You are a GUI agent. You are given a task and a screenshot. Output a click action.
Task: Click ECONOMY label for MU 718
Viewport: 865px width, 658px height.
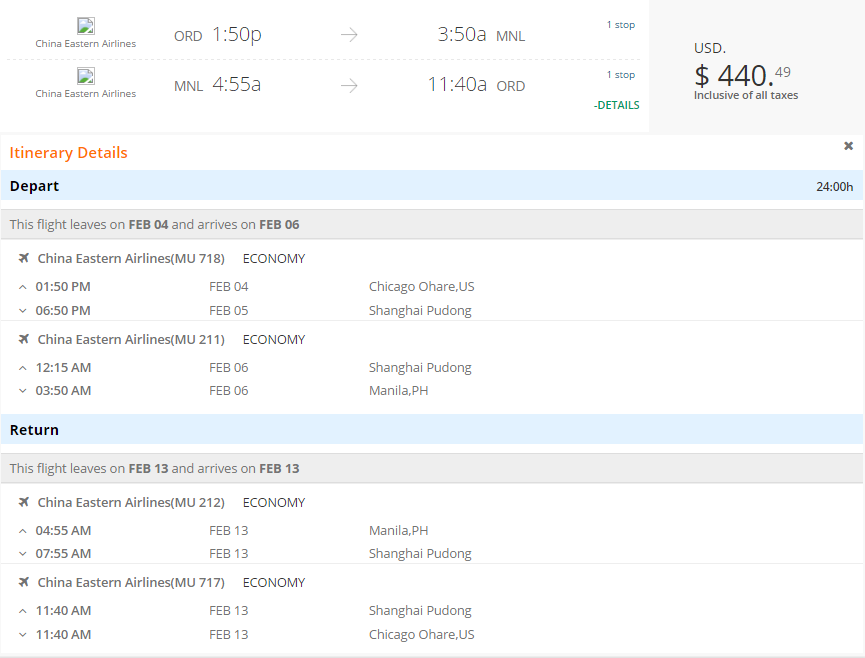274,259
